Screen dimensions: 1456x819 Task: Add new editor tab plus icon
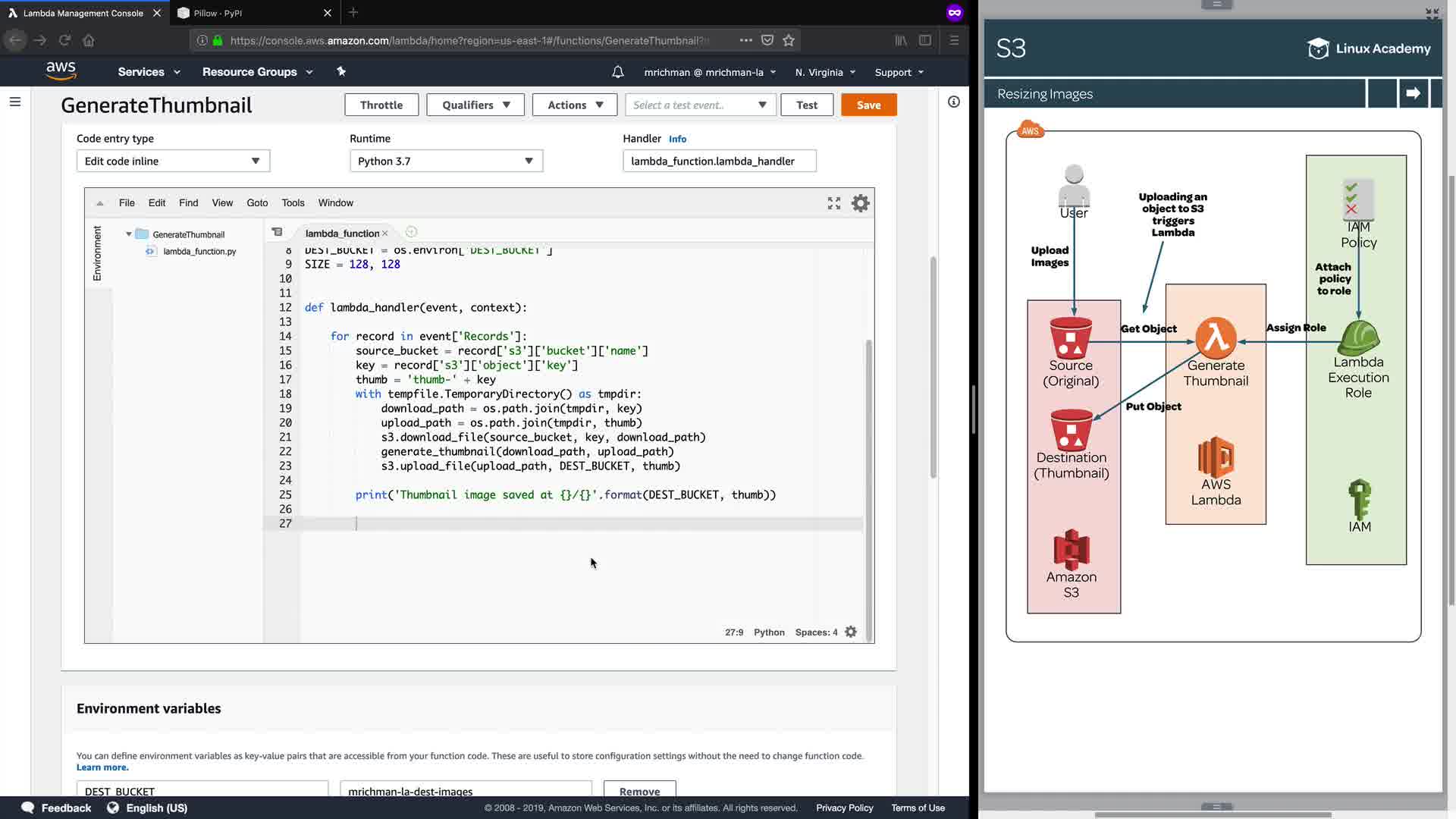coord(411,233)
